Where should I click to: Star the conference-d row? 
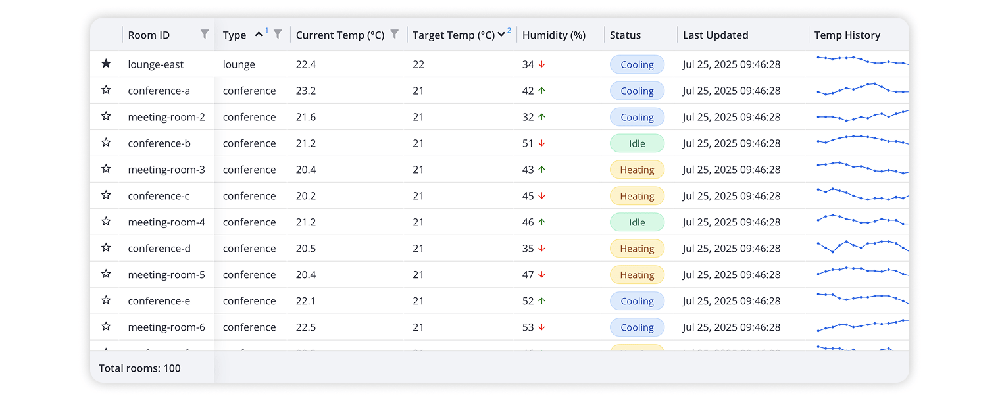click(106, 248)
